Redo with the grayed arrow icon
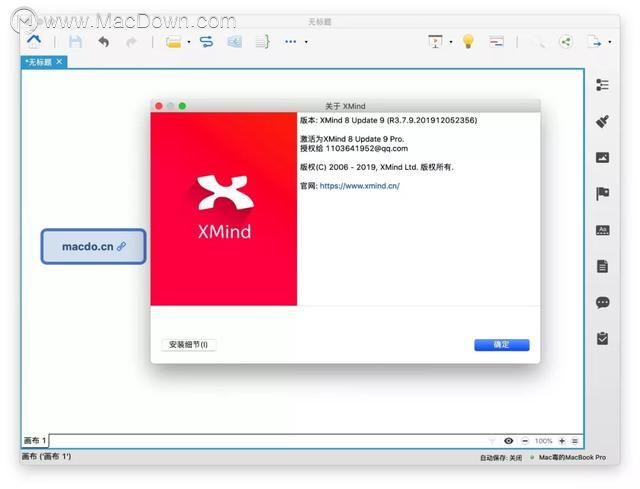This screenshot has height=489, width=640. tap(131, 42)
